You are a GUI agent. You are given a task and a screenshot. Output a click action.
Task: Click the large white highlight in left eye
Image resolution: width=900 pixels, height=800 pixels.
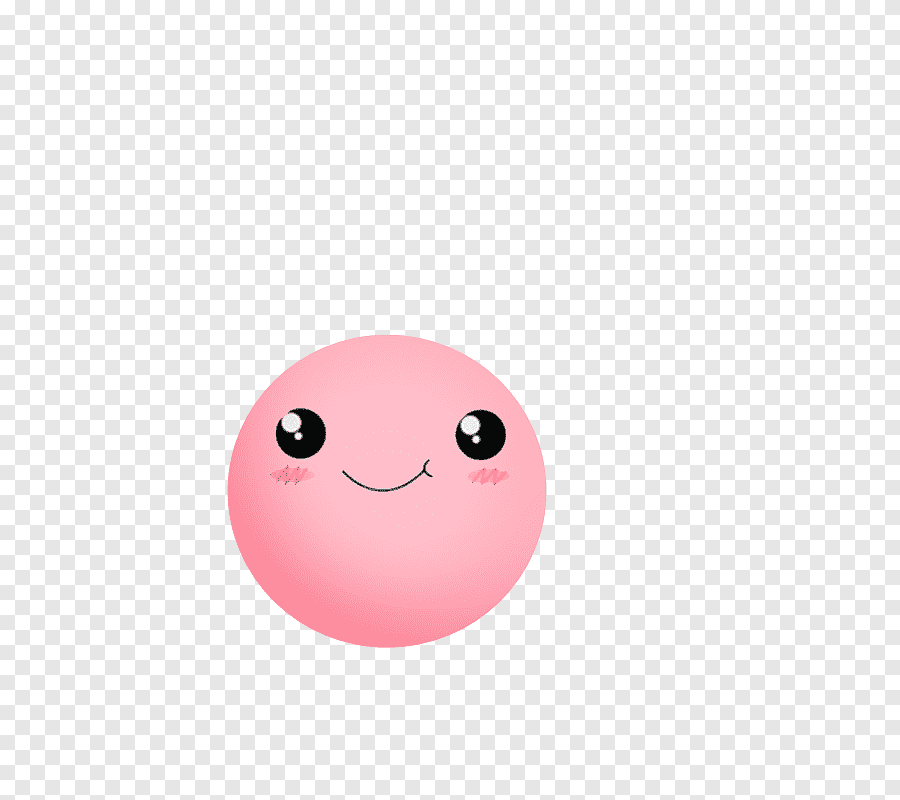tap(291, 423)
